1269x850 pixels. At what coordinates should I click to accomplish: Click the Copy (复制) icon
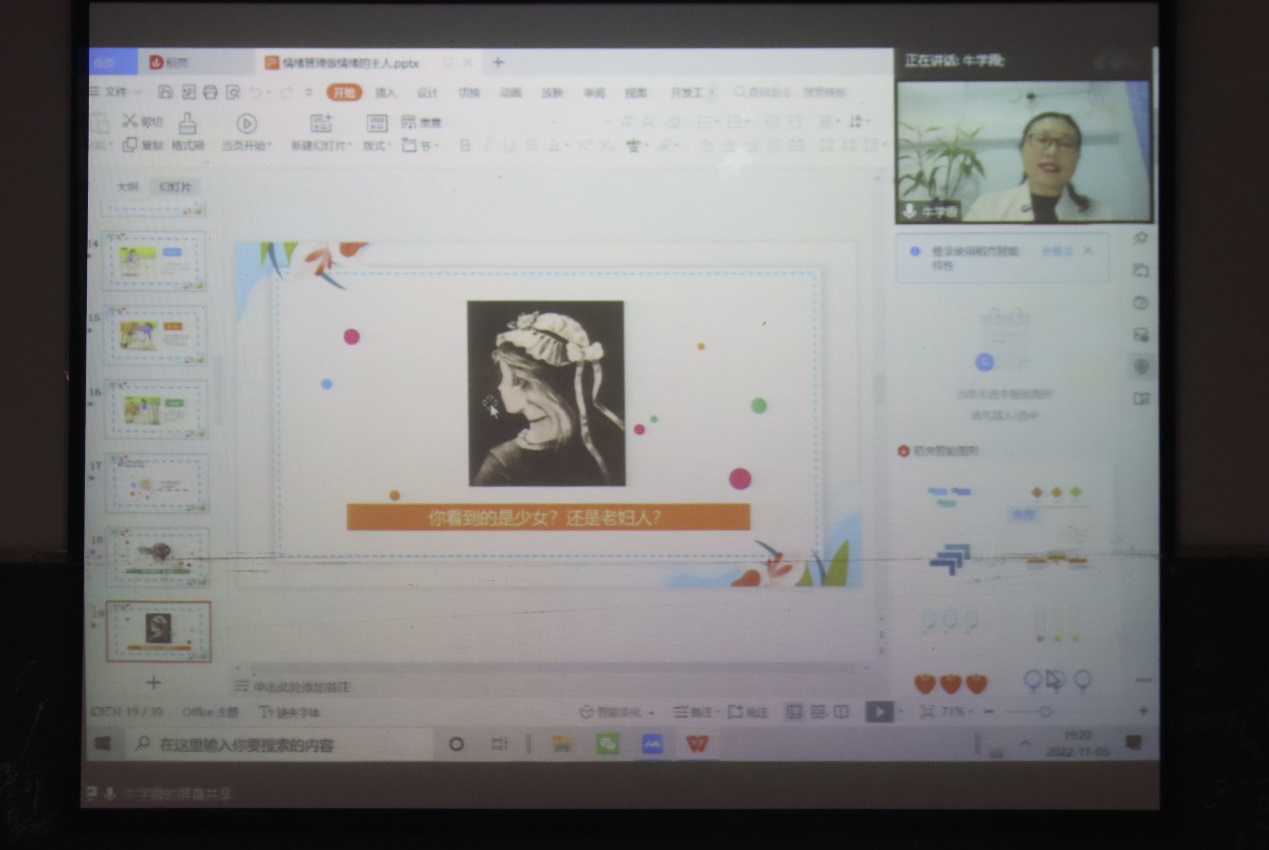click(x=130, y=145)
